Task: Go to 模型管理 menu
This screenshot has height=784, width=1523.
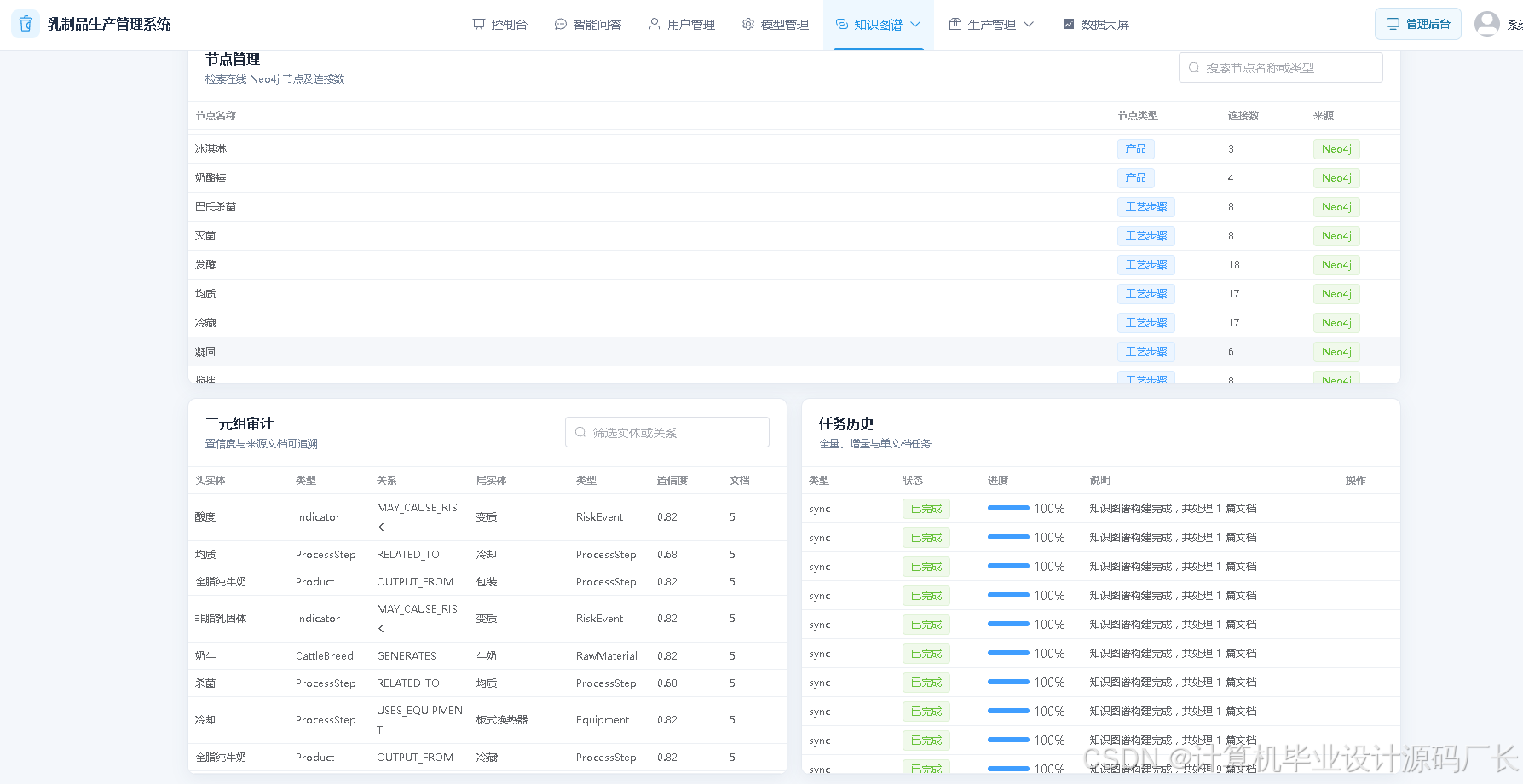Action: [x=776, y=24]
